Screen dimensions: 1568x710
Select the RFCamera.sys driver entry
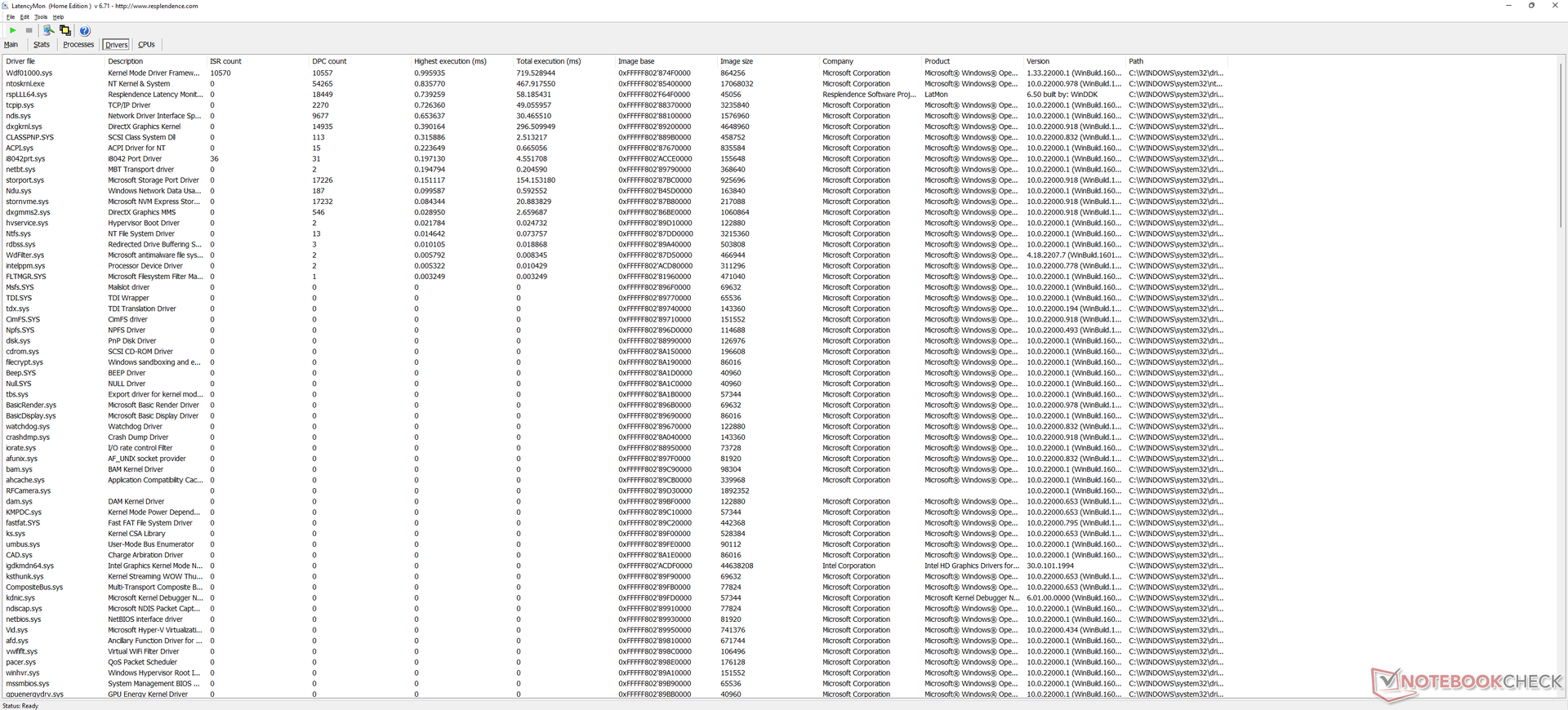(x=29, y=490)
